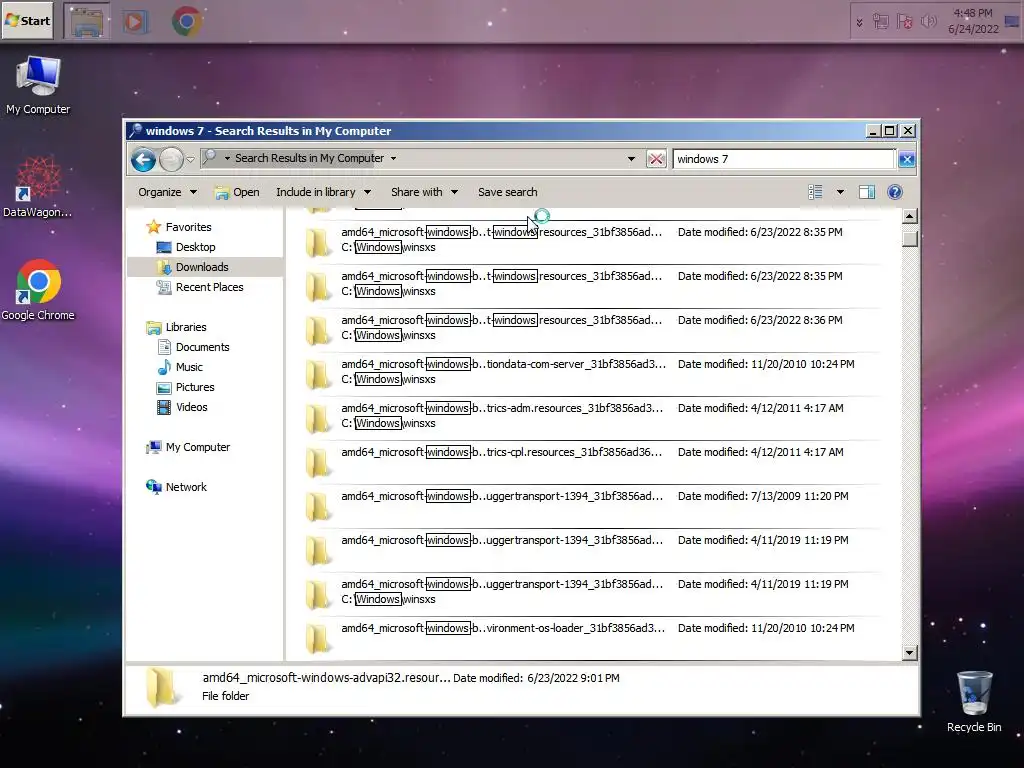
Task: Click folder thumbnail in details pane
Action: pos(162,688)
